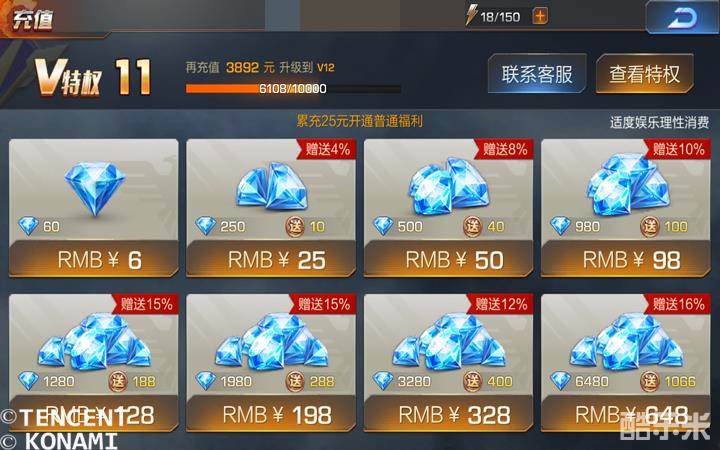Buy the RMB ¥ 6 pack
Viewport: 720px width, 450px height.
(x=94, y=259)
